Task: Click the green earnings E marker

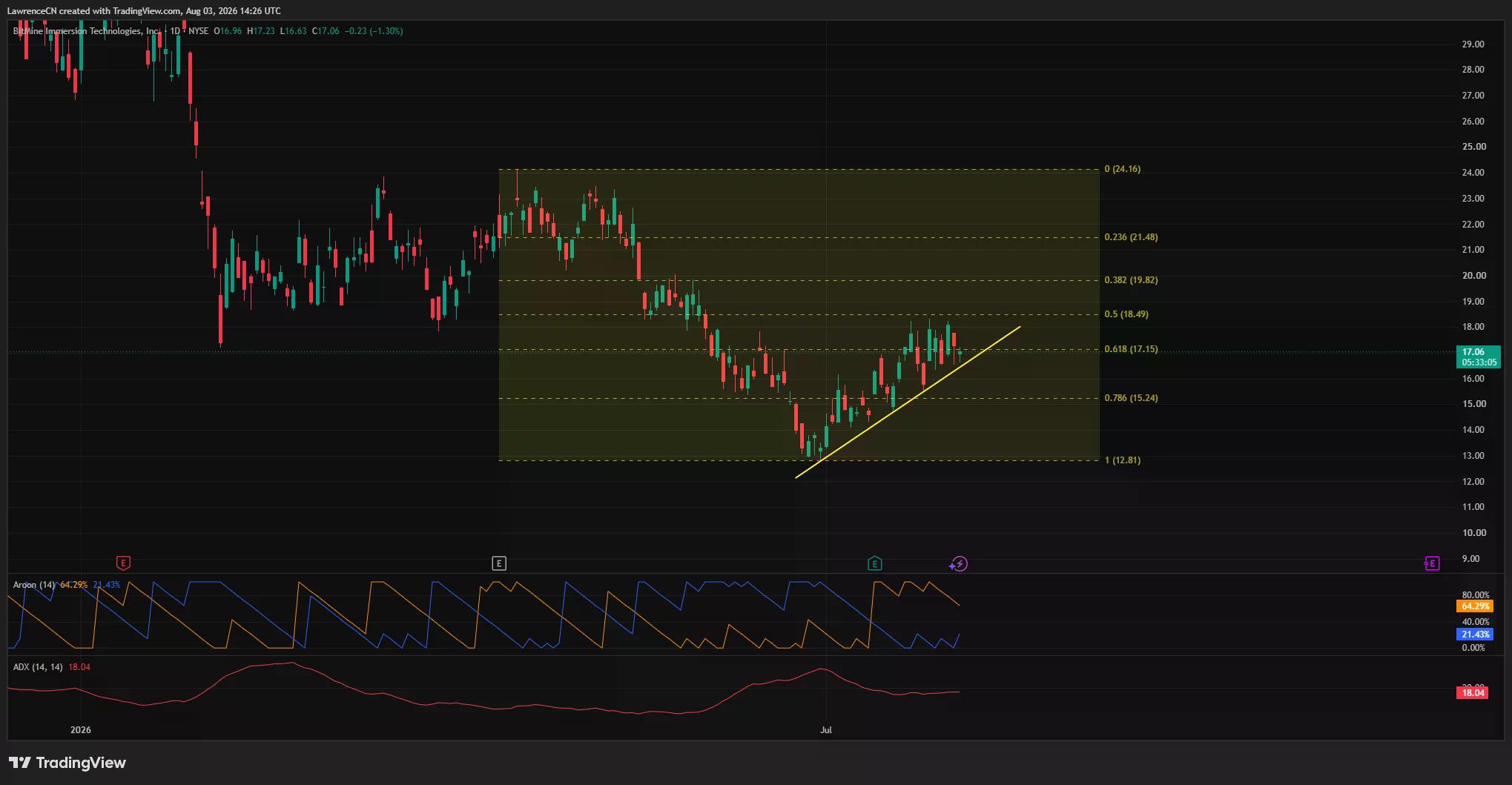Action: 874,563
